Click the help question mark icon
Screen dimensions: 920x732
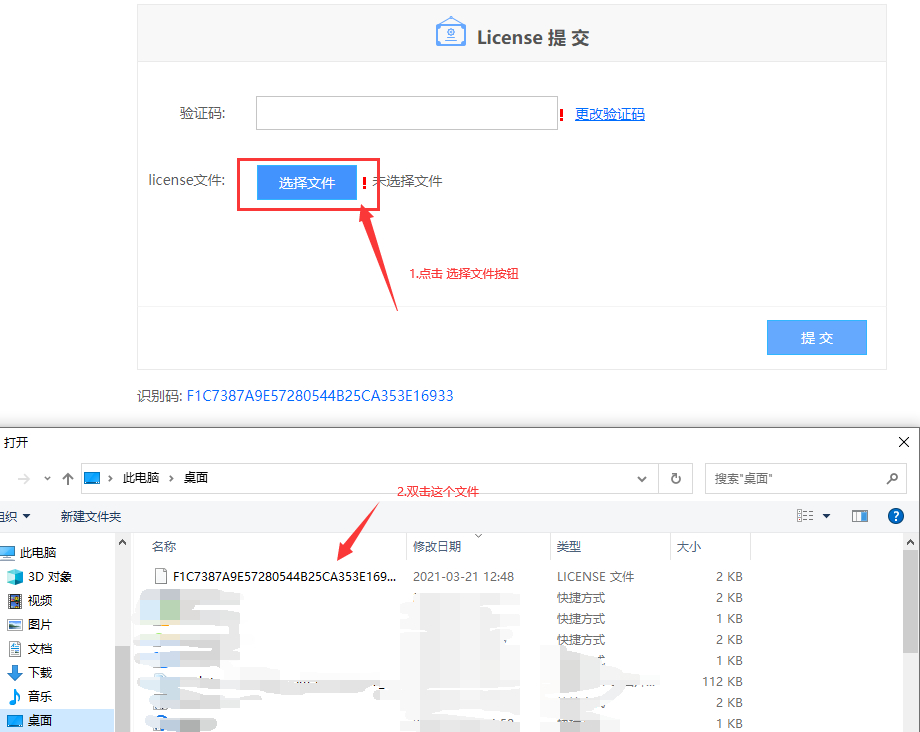(897, 515)
